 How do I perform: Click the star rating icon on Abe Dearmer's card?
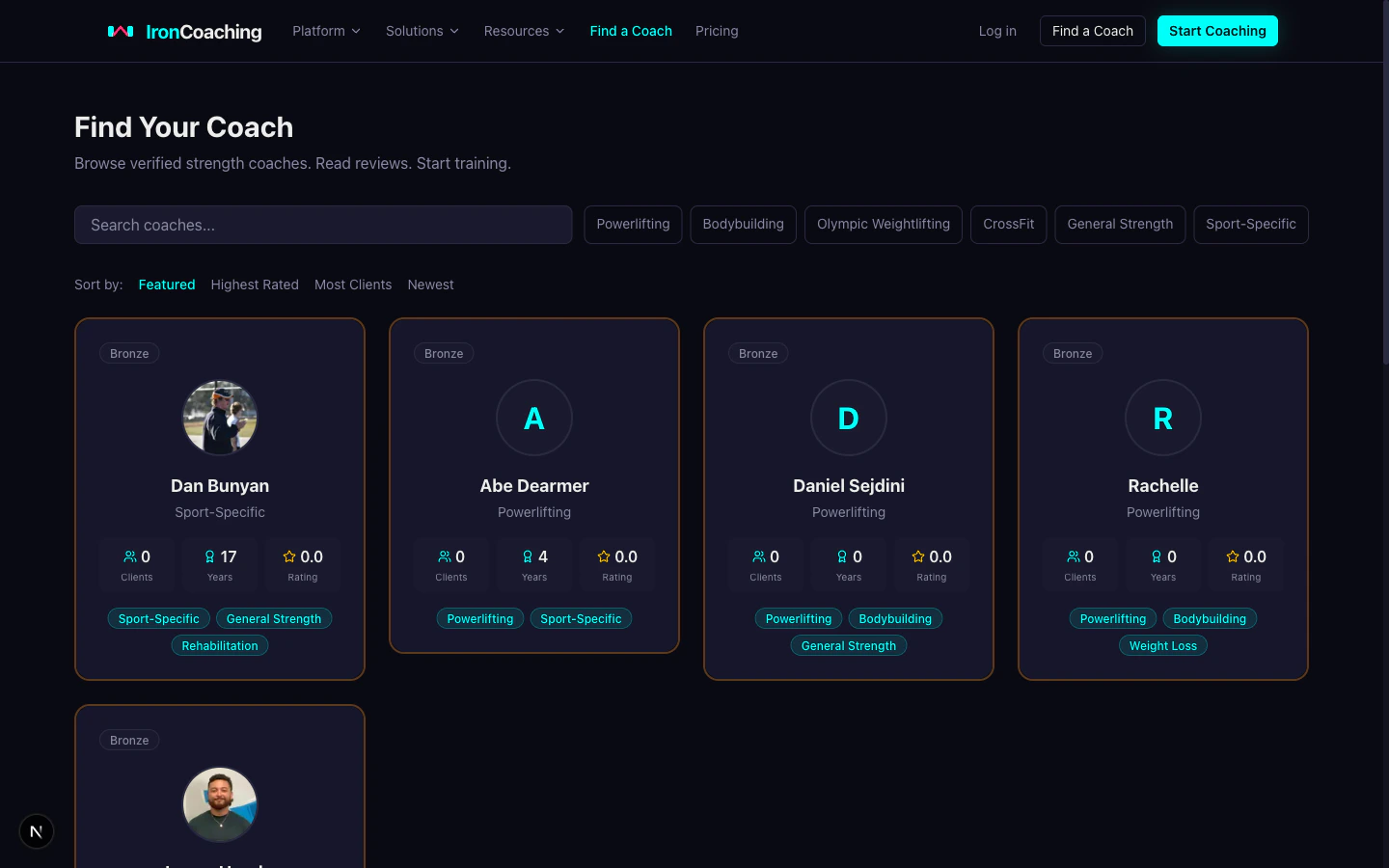click(x=604, y=556)
